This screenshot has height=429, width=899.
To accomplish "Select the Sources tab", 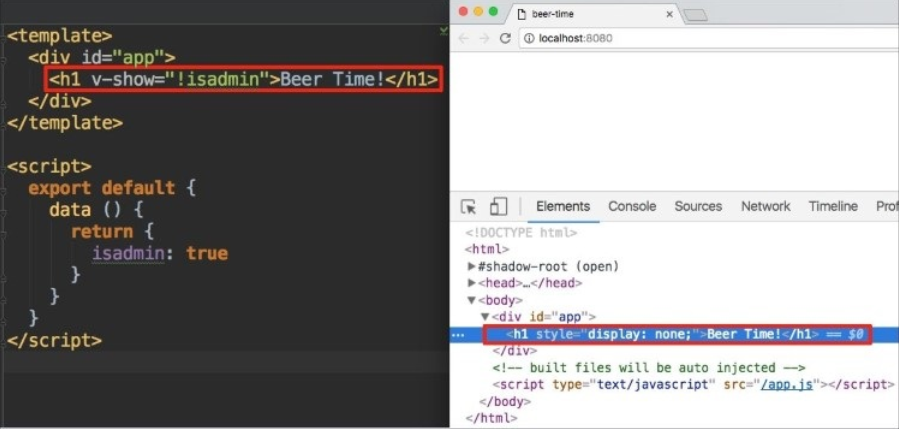I will pyautogui.click(x=698, y=207).
